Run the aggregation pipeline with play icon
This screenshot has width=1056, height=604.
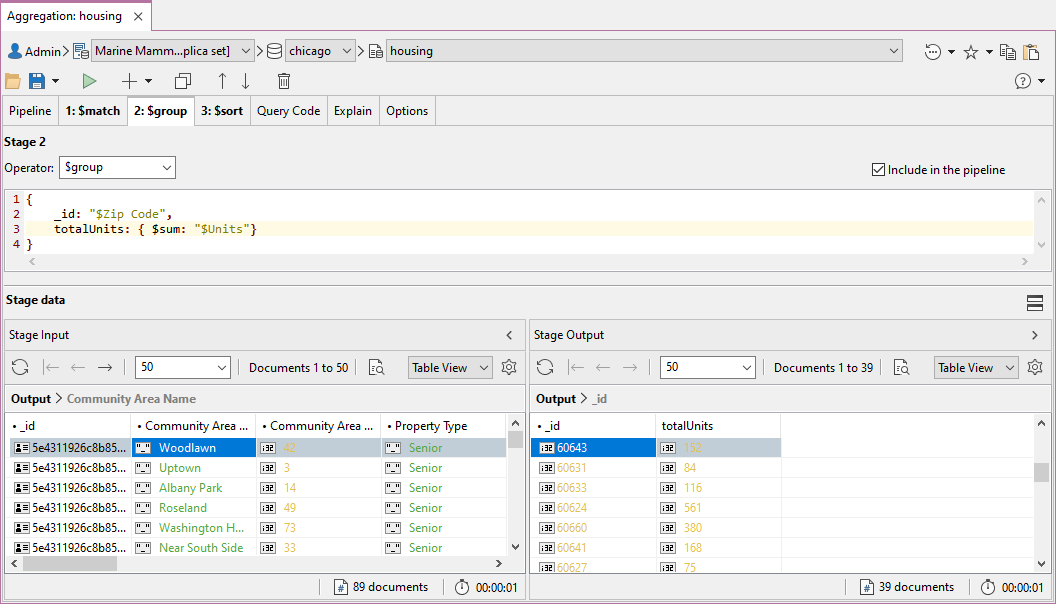coord(90,81)
